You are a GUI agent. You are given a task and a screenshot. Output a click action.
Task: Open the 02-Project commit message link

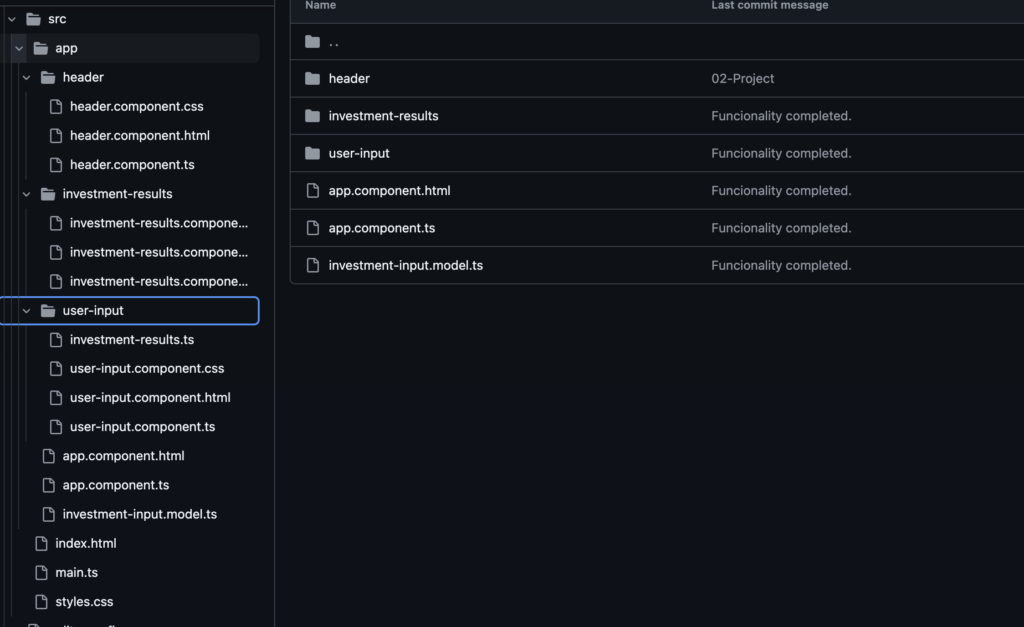[742, 79]
